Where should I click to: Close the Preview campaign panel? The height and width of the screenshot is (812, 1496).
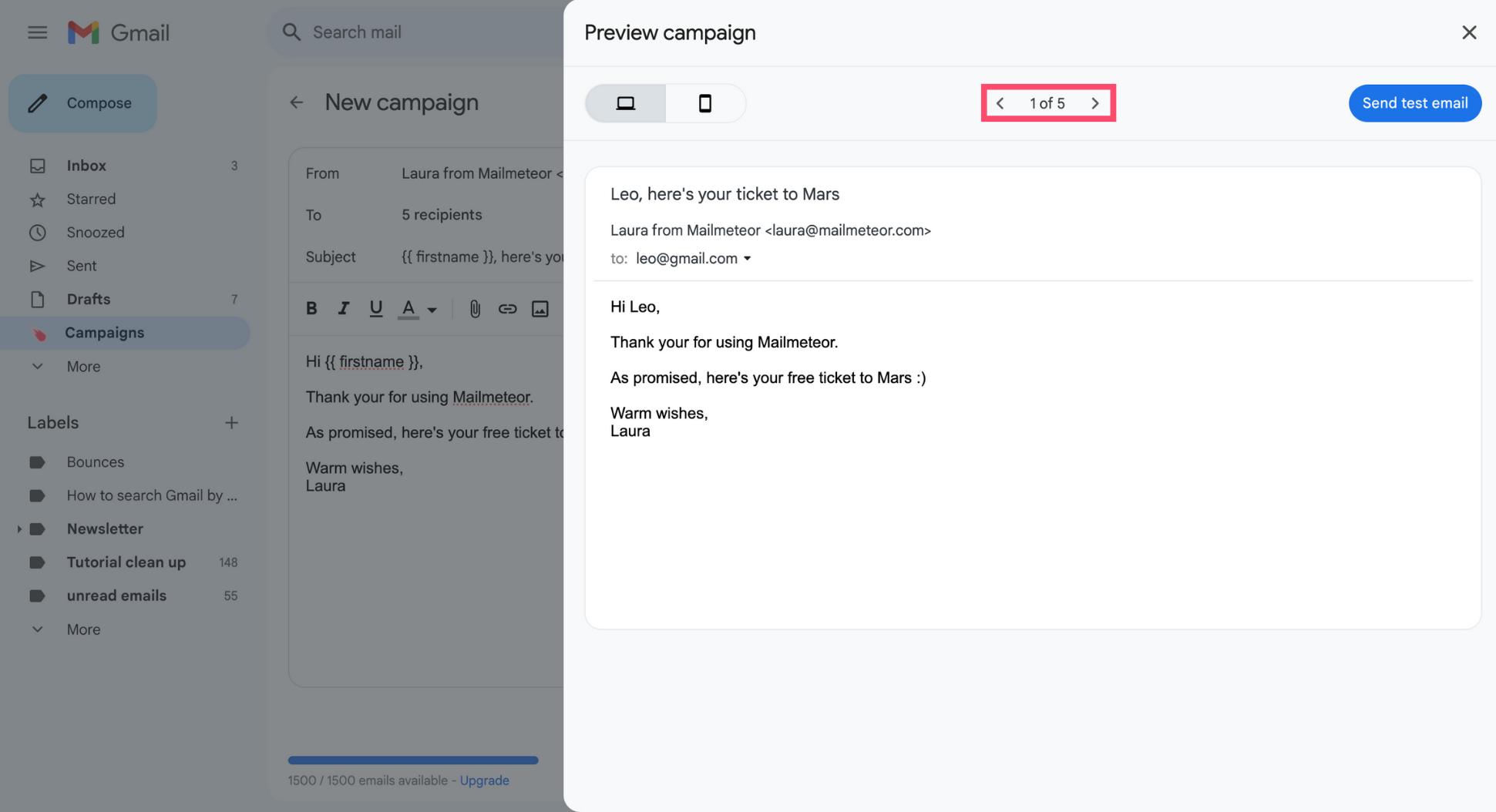[x=1469, y=32]
